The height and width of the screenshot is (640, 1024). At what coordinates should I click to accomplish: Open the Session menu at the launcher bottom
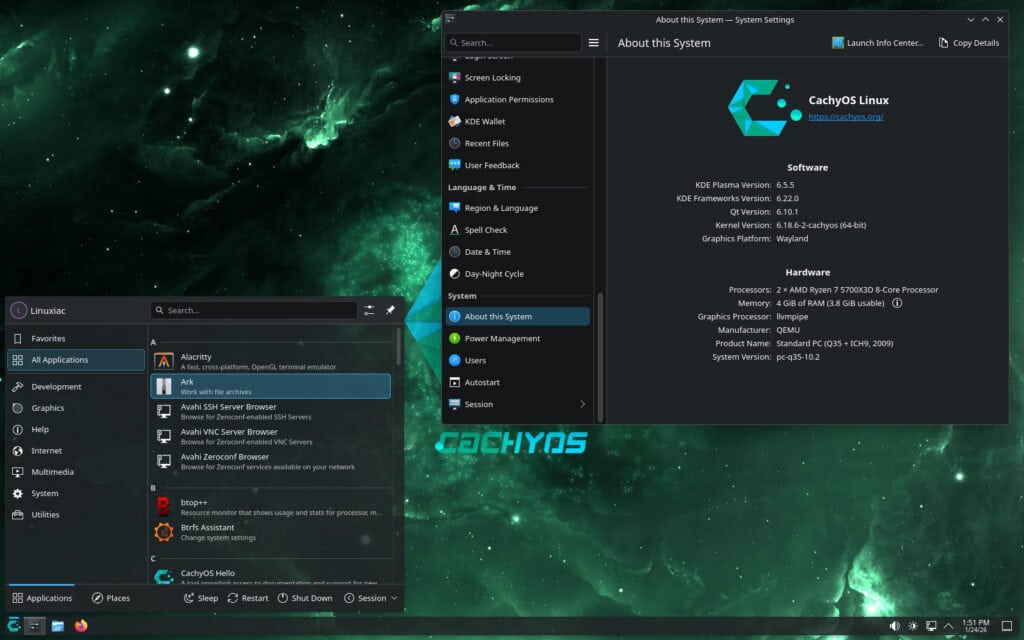click(369, 597)
